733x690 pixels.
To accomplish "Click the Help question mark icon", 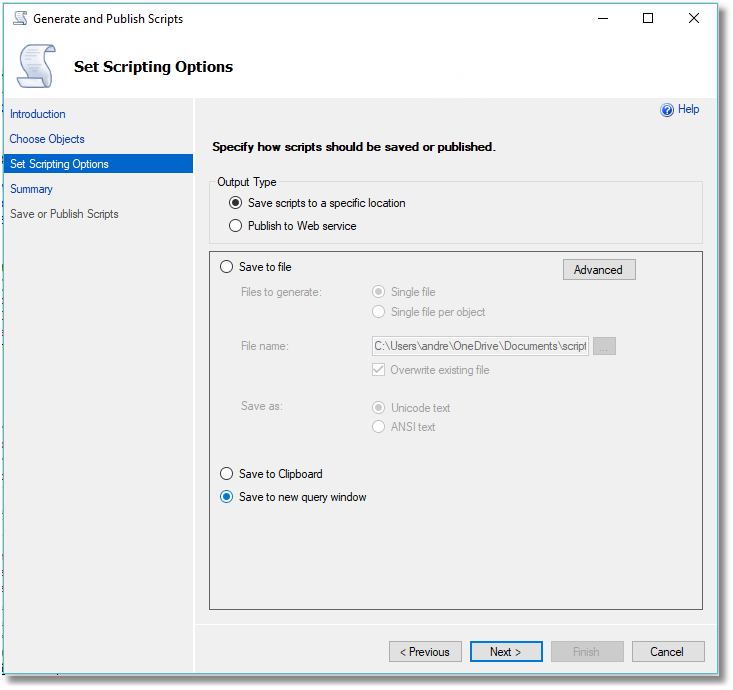I will 667,110.
